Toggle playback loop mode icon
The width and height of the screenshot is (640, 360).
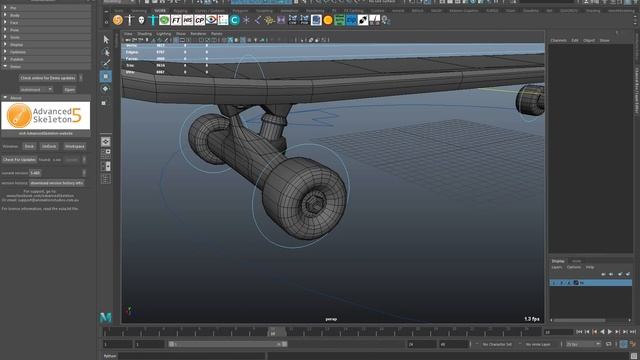click(609, 344)
